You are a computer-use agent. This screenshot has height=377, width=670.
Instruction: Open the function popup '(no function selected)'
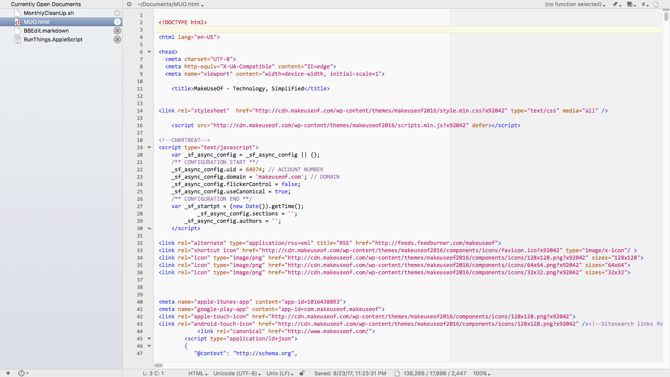[575, 4]
